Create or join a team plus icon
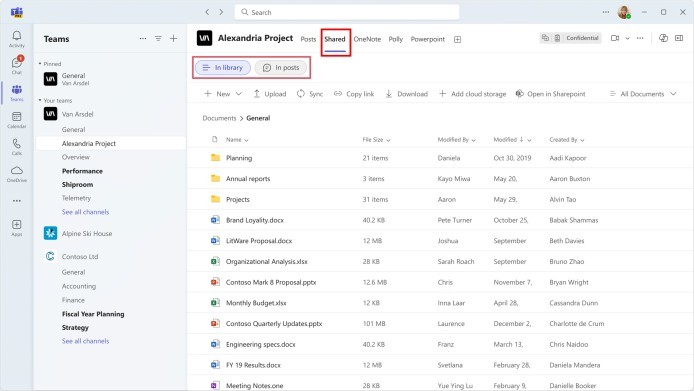694x391 pixels. (174, 39)
